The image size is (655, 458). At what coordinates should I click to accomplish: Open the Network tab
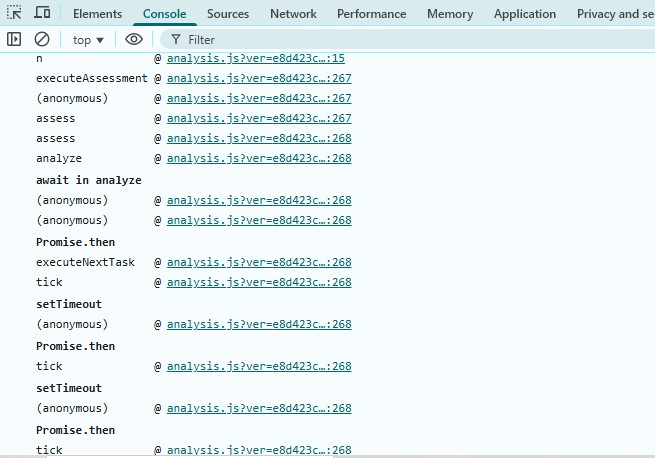[x=293, y=14]
